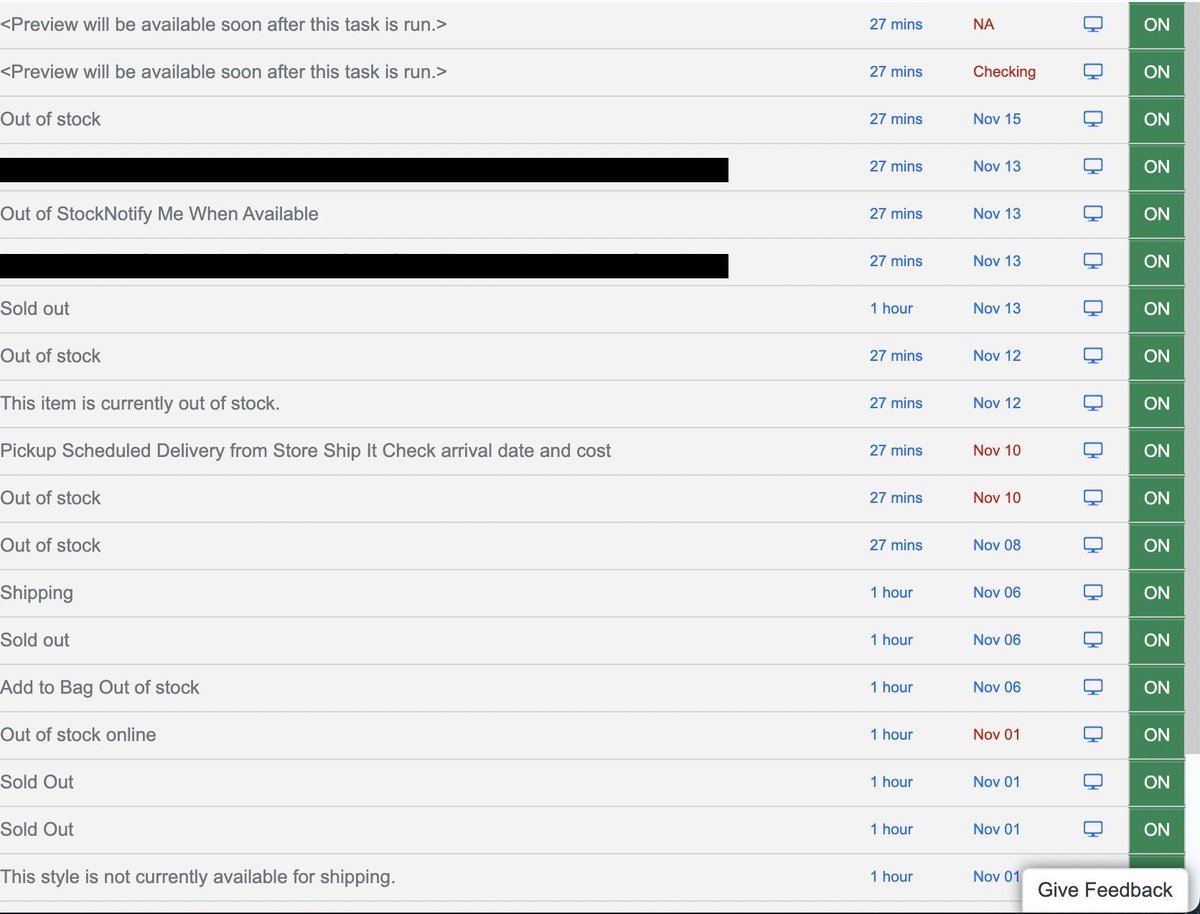Click 'Sold out' text in the Nov 13 row
Image resolution: width=1200 pixels, height=914 pixels.
click(x=35, y=308)
